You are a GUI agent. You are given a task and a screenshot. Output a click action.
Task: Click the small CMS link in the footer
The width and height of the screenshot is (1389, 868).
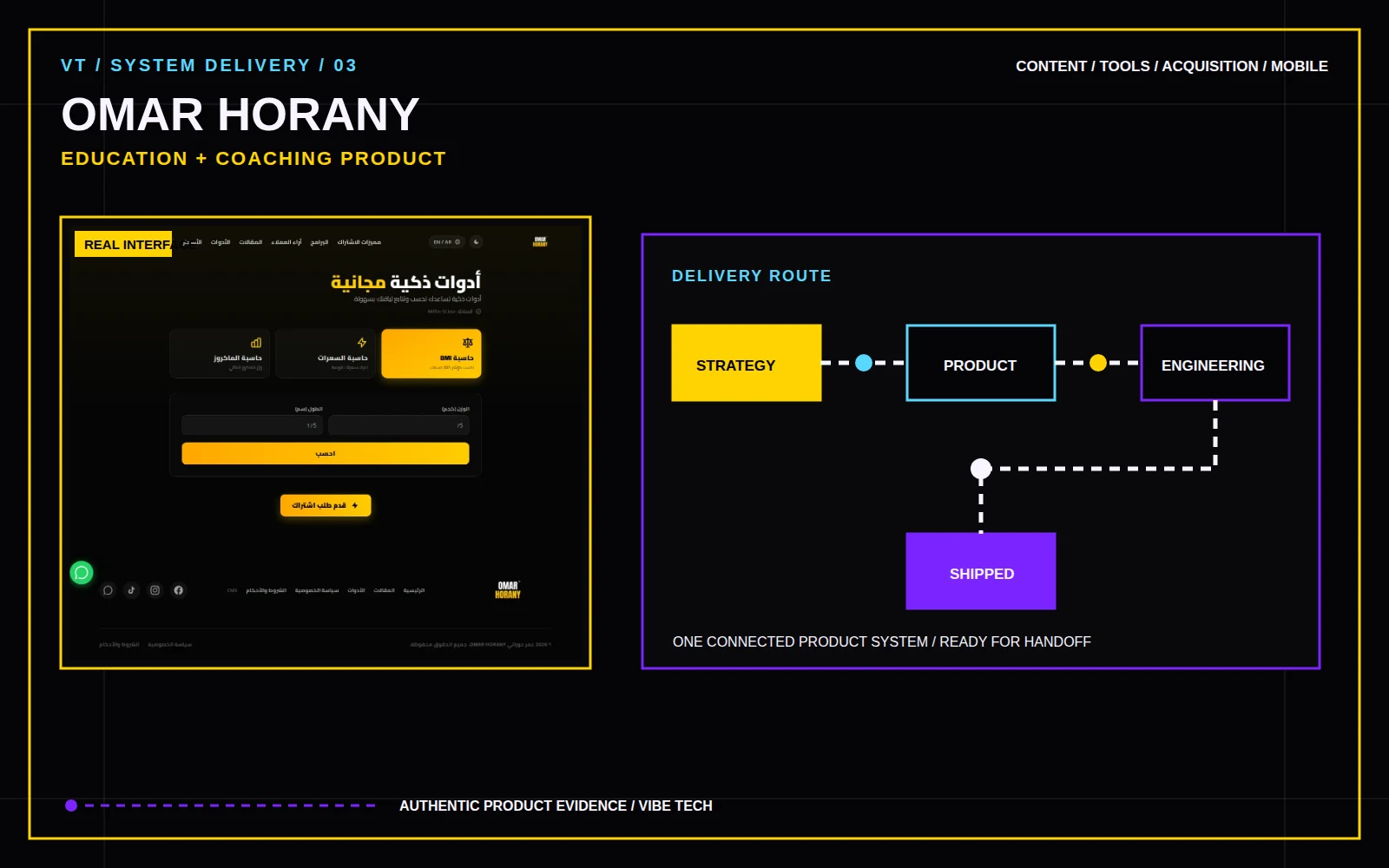[x=232, y=590]
